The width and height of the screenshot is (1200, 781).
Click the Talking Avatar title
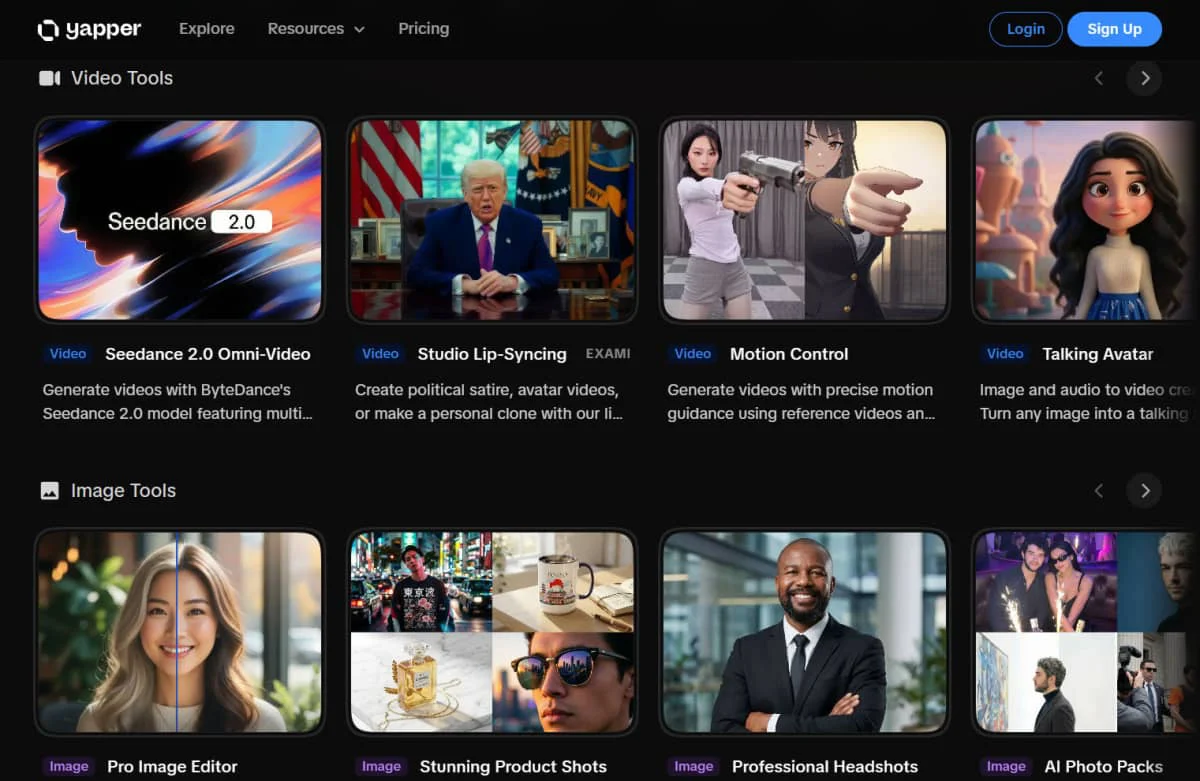(1098, 354)
